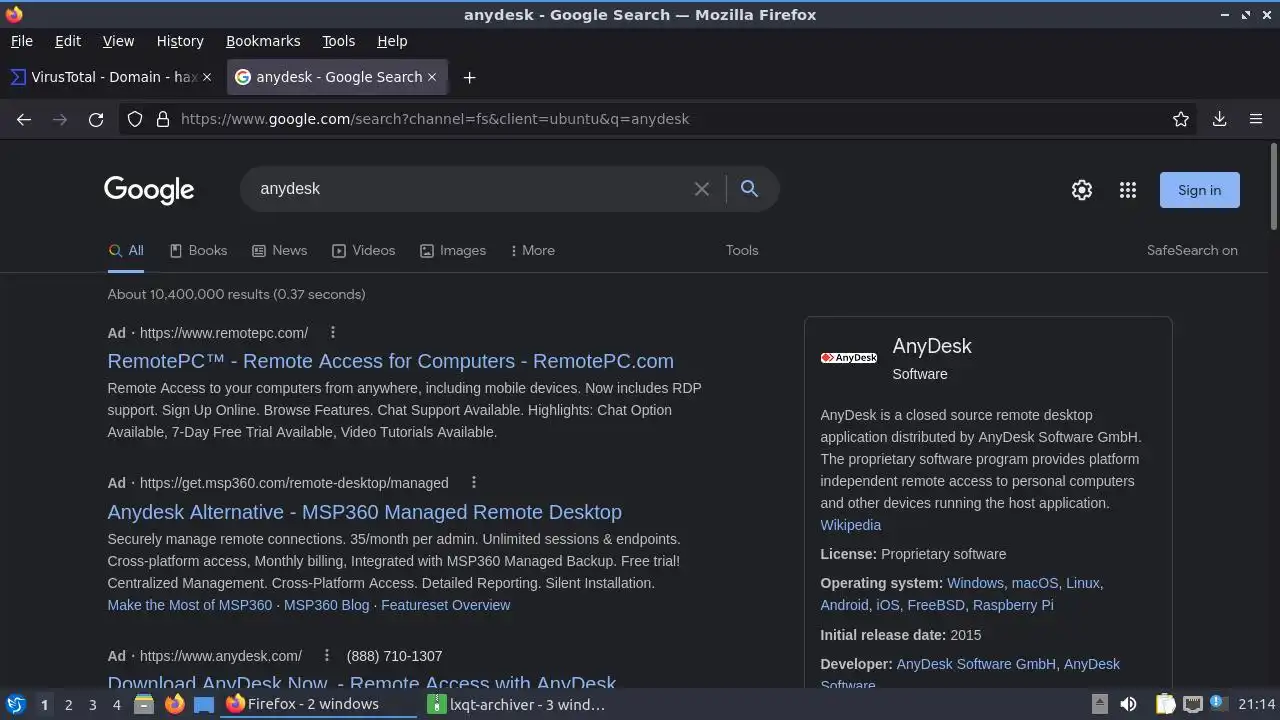
Task: Go to Google home via logo
Action: (149, 190)
